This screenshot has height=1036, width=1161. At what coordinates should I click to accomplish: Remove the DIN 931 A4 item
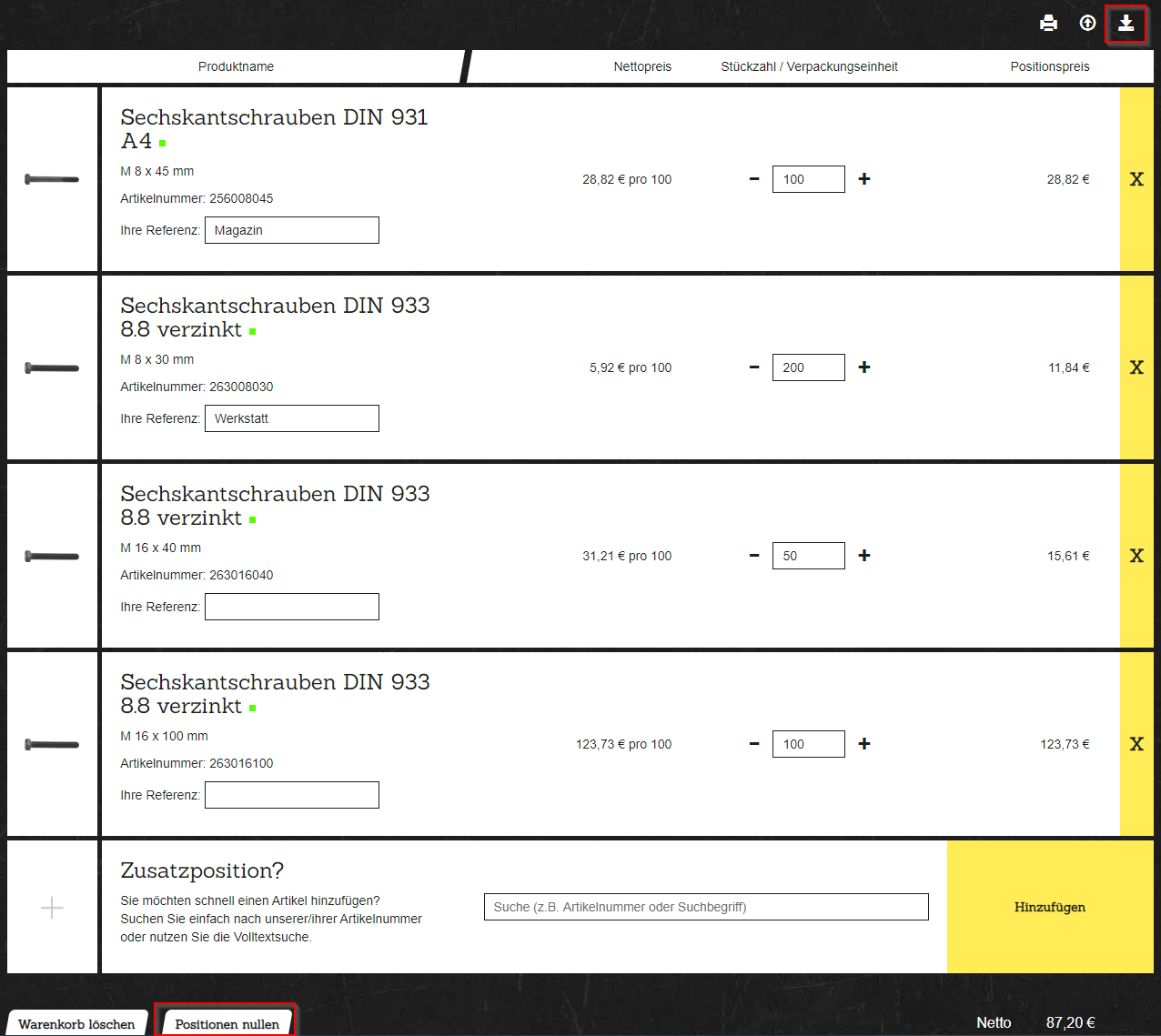(x=1136, y=179)
